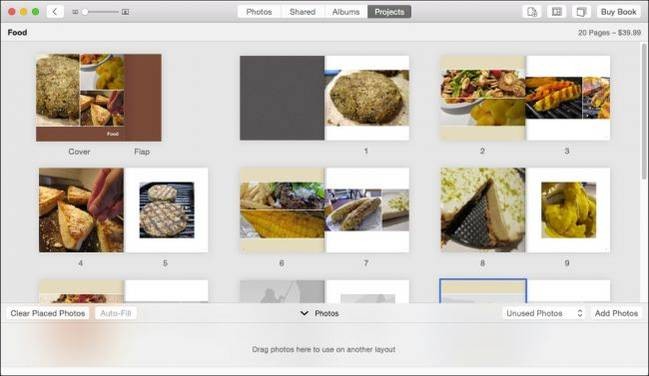Click the Auto-Fill button
Screen dimensions: 649x376
click(x=116, y=313)
